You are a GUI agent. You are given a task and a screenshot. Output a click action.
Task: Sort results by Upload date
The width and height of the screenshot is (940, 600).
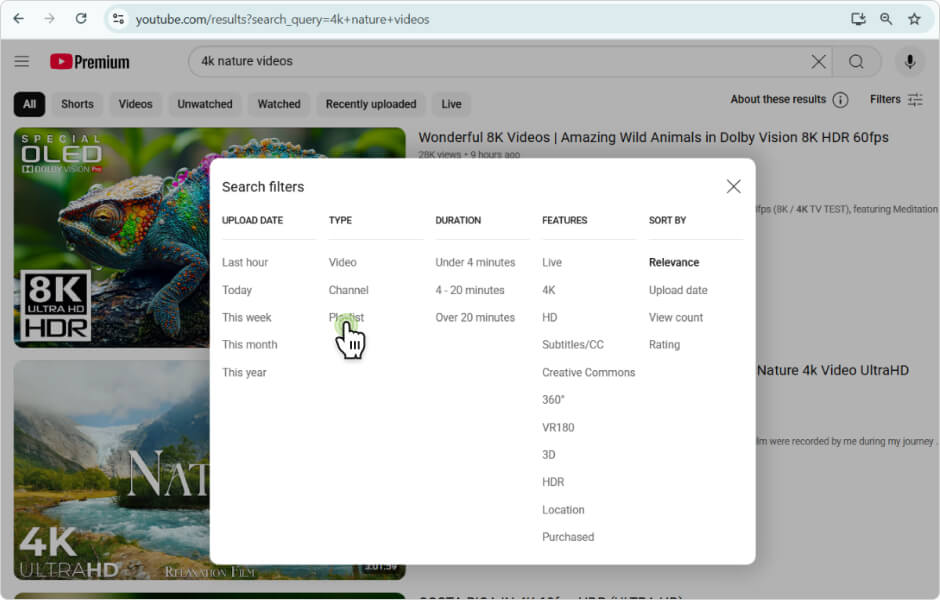coord(678,290)
